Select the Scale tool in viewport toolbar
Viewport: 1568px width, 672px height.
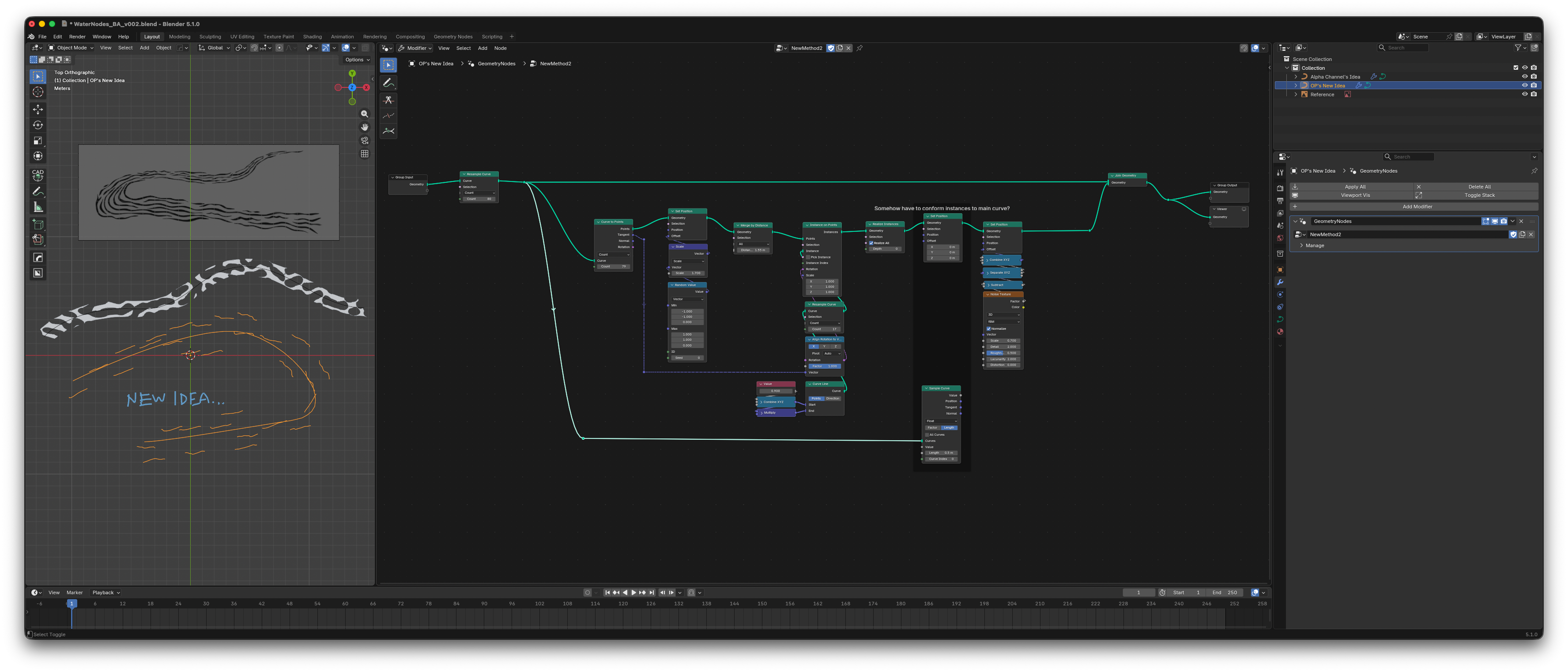(38, 140)
